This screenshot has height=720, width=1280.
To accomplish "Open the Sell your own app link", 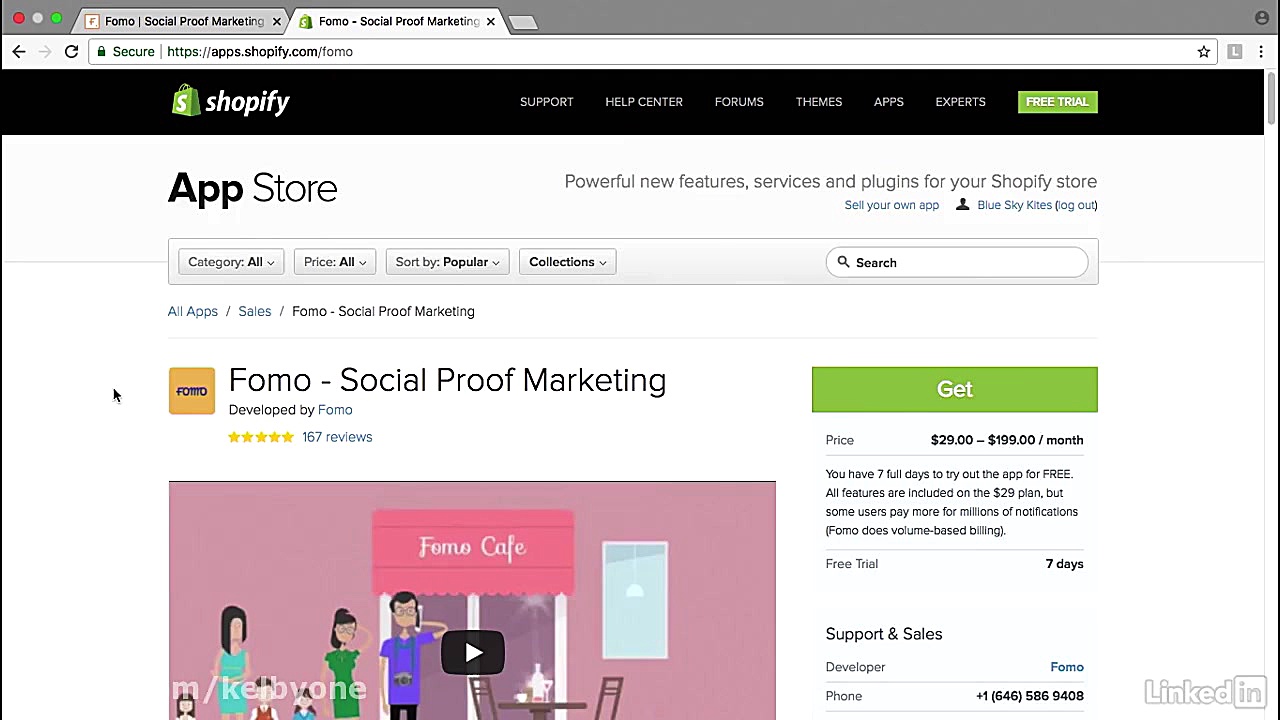I will tap(892, 205).
